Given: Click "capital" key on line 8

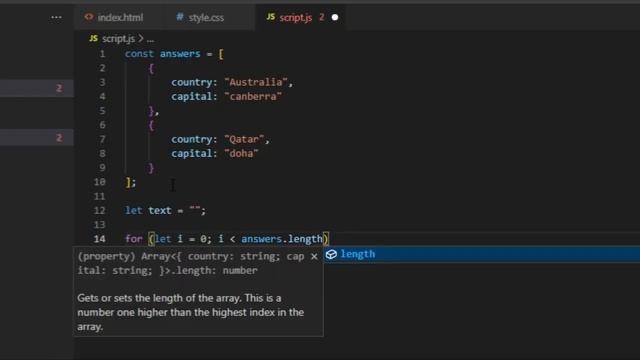Looking at the screenshot, I should [x=191, y=153].
